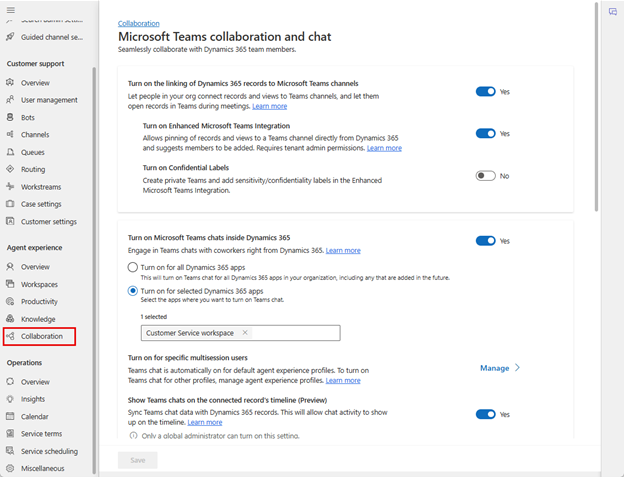Toggle Enhanced Microsoft Teams Integration switch
Viewport: 624px width, 477px height.
486,133
